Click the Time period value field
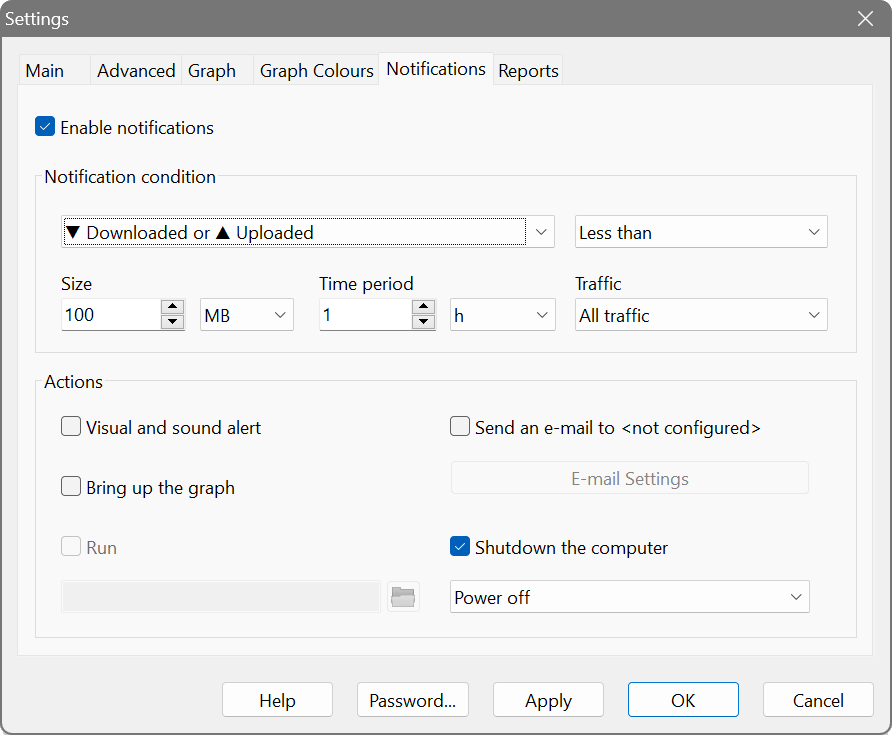 point(366,315)
